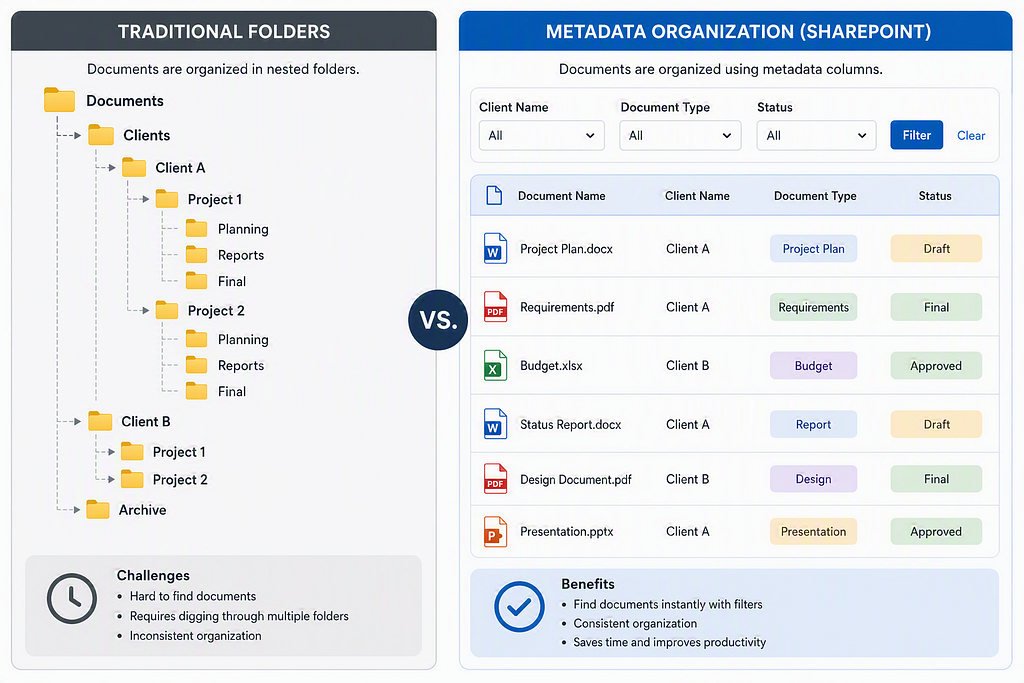Expand arrow for Project 2 under Client A

(x=146, y=310)
